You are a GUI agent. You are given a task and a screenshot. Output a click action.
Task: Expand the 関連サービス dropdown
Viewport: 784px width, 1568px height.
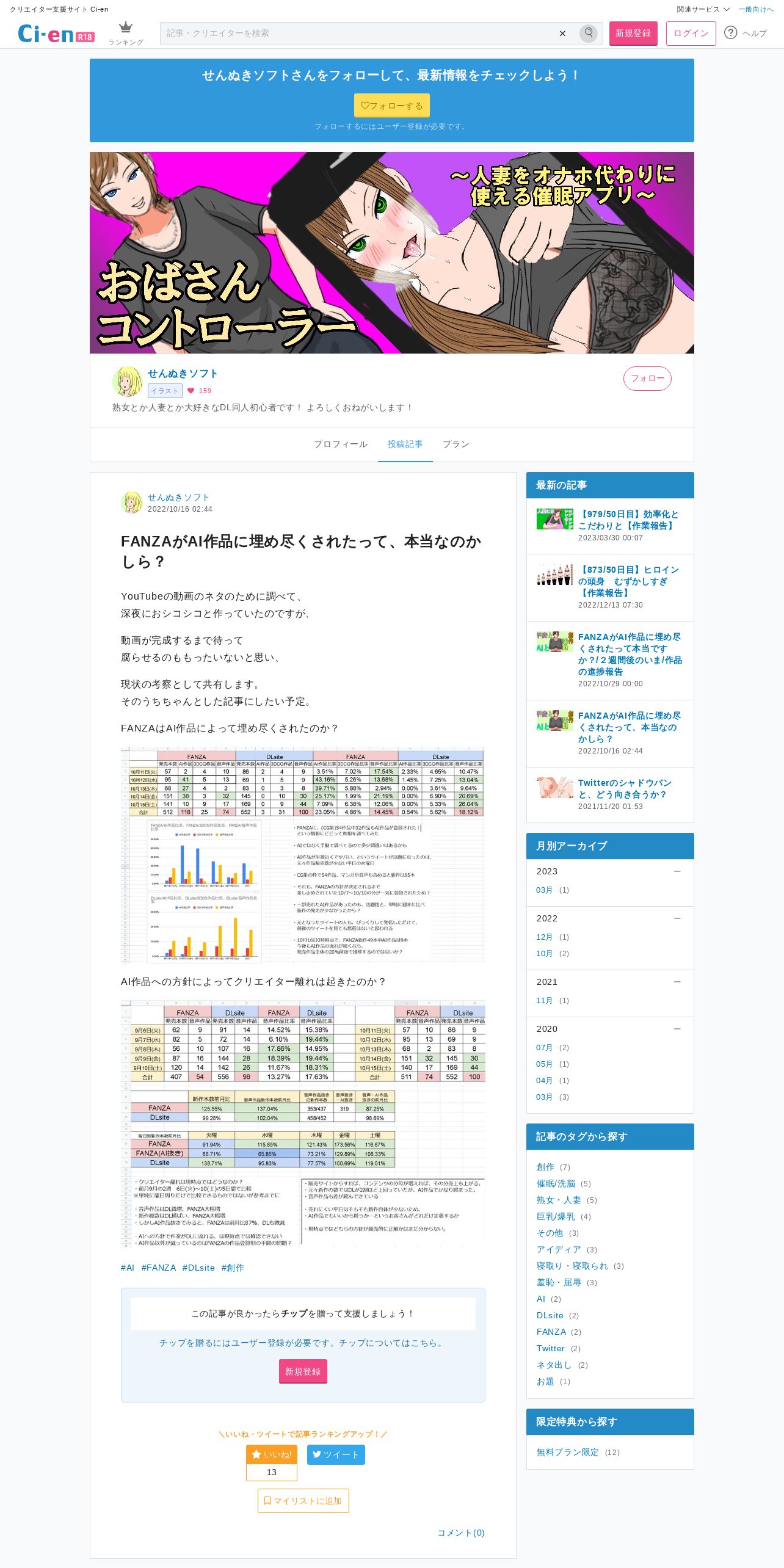point(703,9)
